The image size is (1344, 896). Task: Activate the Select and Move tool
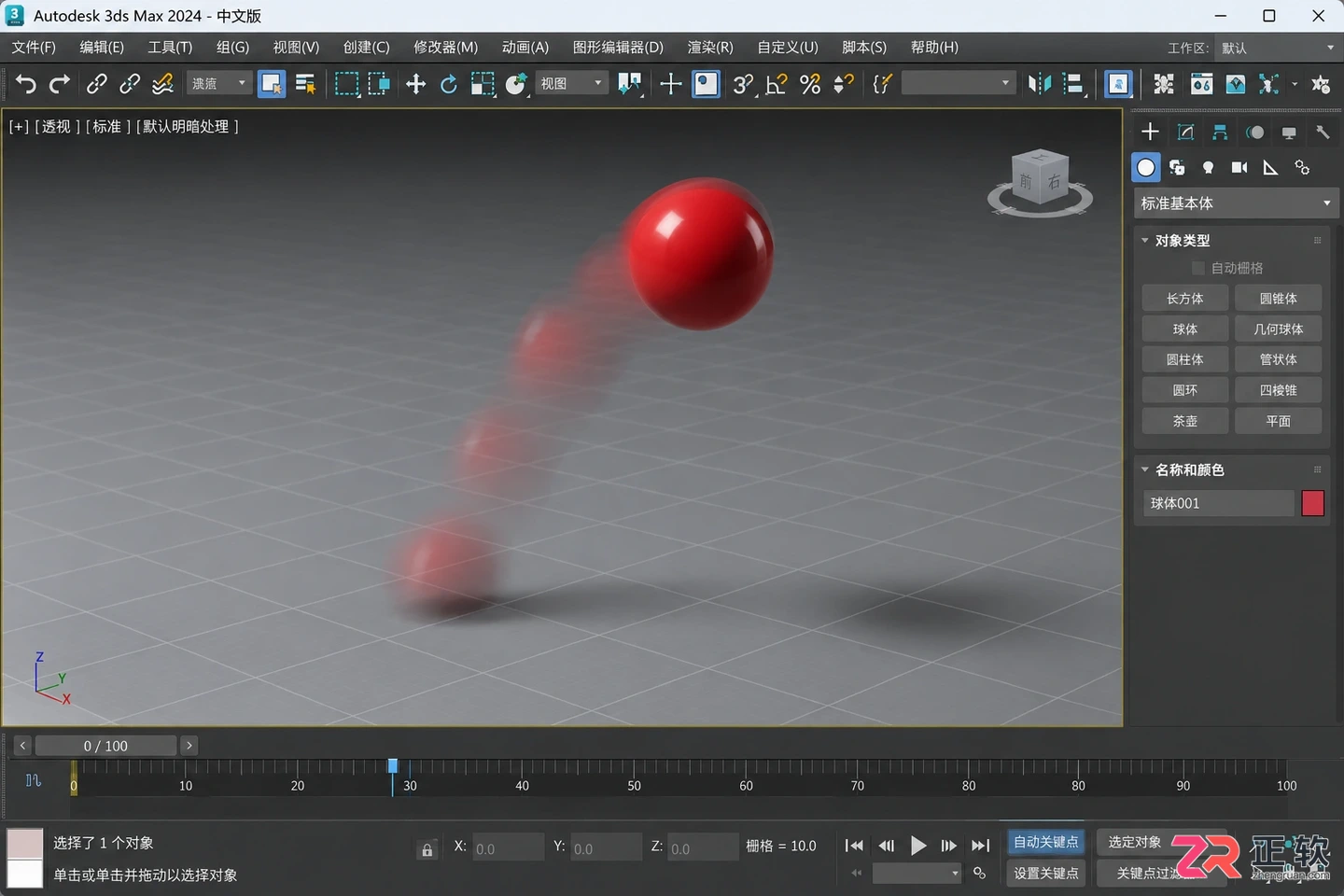[x=415, y=84]
